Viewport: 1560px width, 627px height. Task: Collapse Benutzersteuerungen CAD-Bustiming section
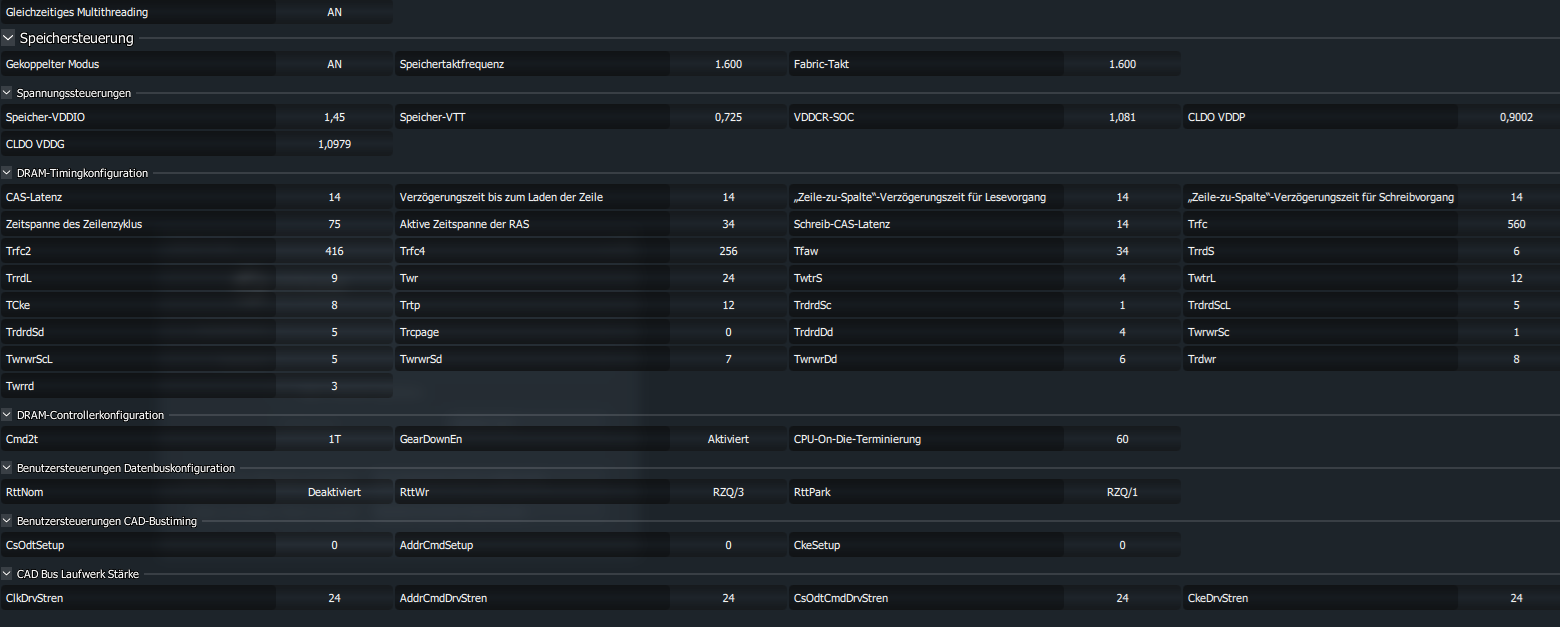point(7,521)
